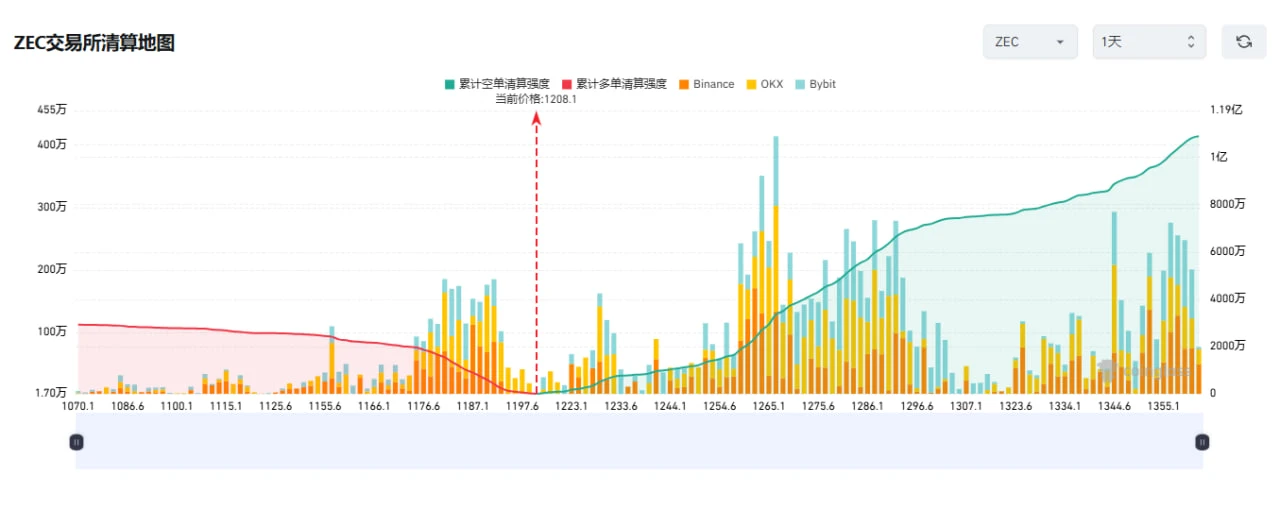Click the orange Binance legend swatch
Screen dimensions: 1280x509
pos(684,84)
